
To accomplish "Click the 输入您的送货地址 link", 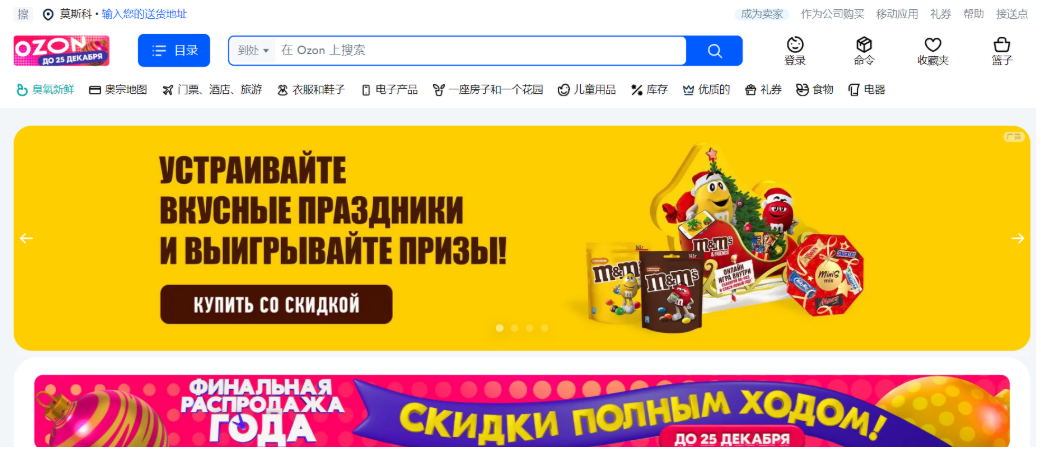I will (x=144, y=14).
